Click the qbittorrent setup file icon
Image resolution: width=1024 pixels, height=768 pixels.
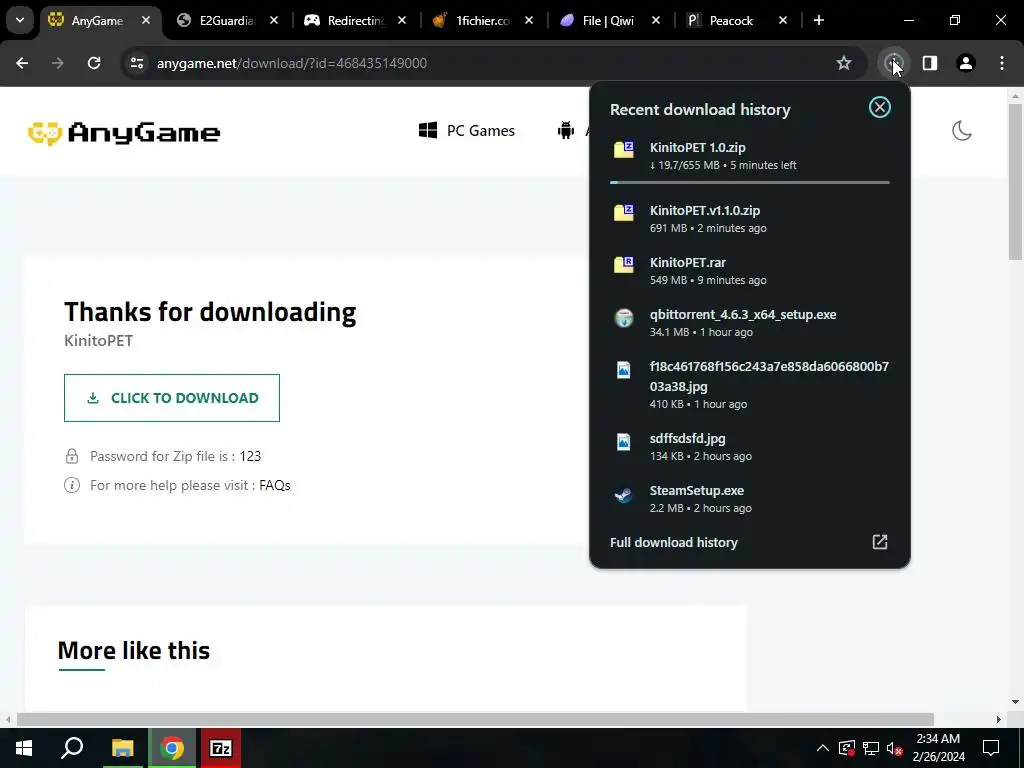click(x=624, y=318)
